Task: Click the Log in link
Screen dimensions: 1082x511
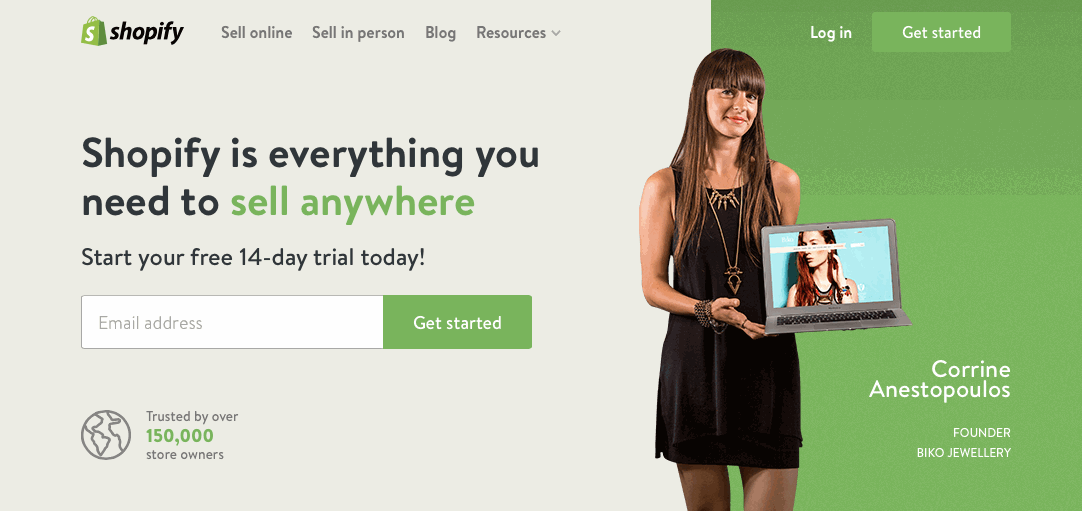Action: (x=831, y=32)
